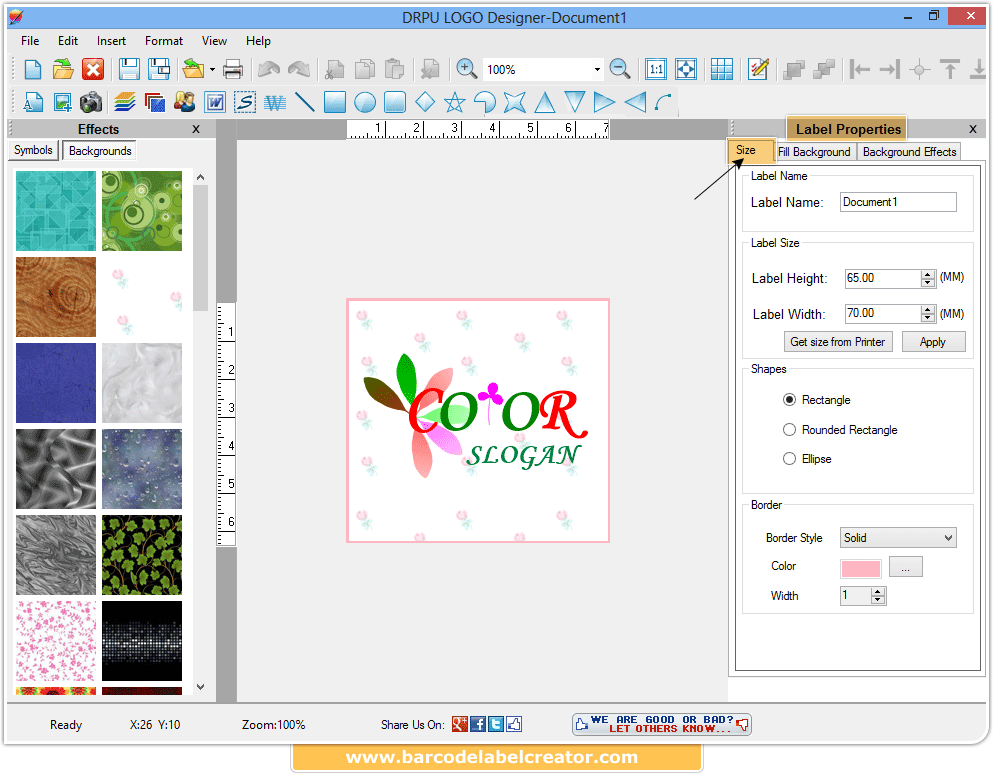Select the rounded rectangle shape tool
This screenshot has width=993, height=773.
coord(395,102)
